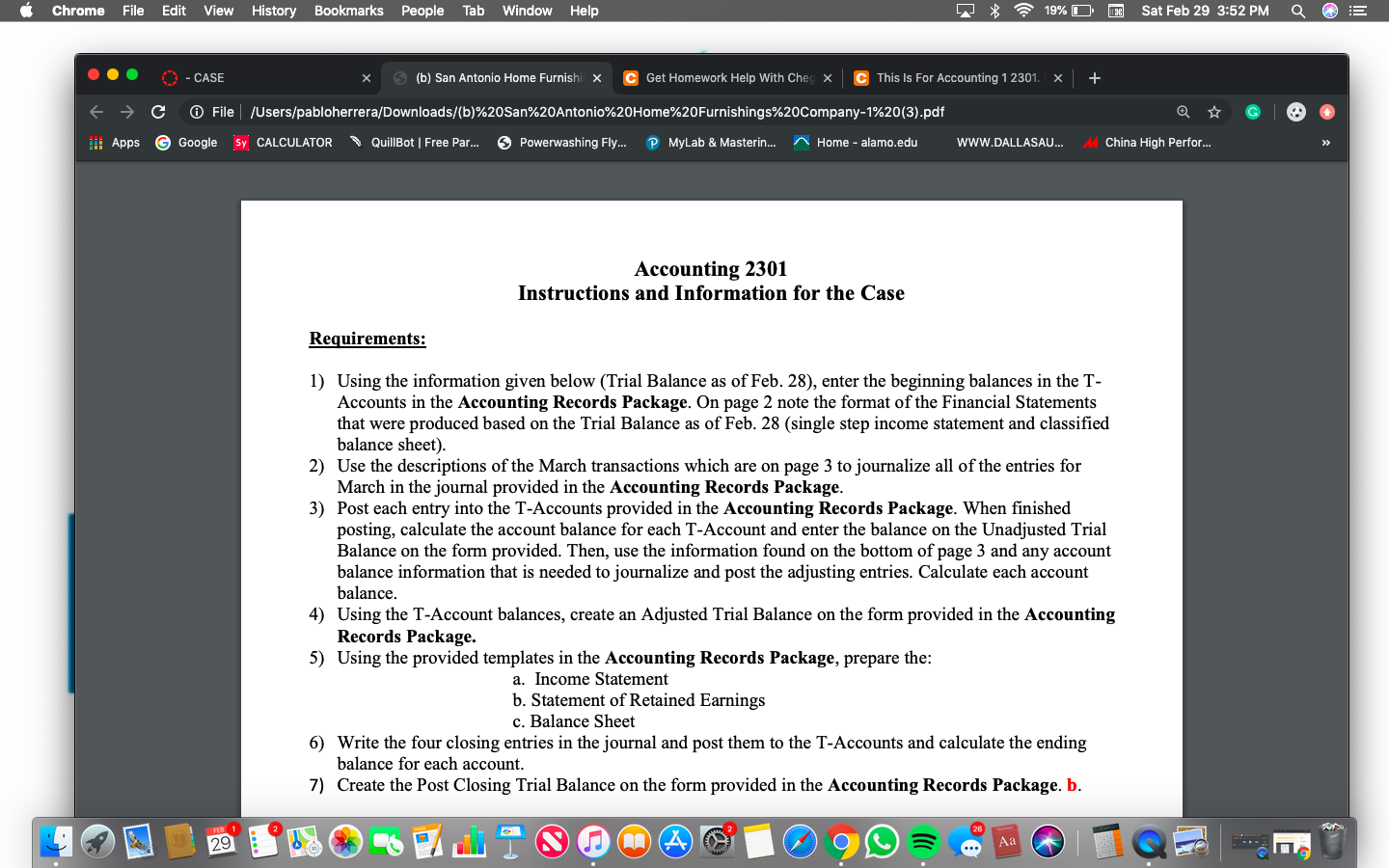
Task: Open a new tab with the plus button
Action: pos(1094,77)
